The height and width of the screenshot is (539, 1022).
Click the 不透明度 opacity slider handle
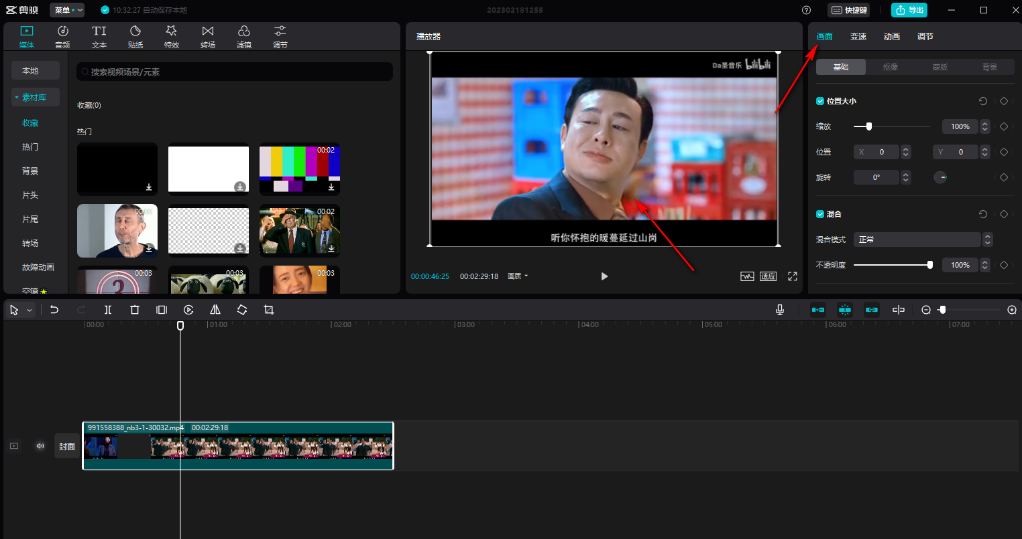click(x=930, y=265)
